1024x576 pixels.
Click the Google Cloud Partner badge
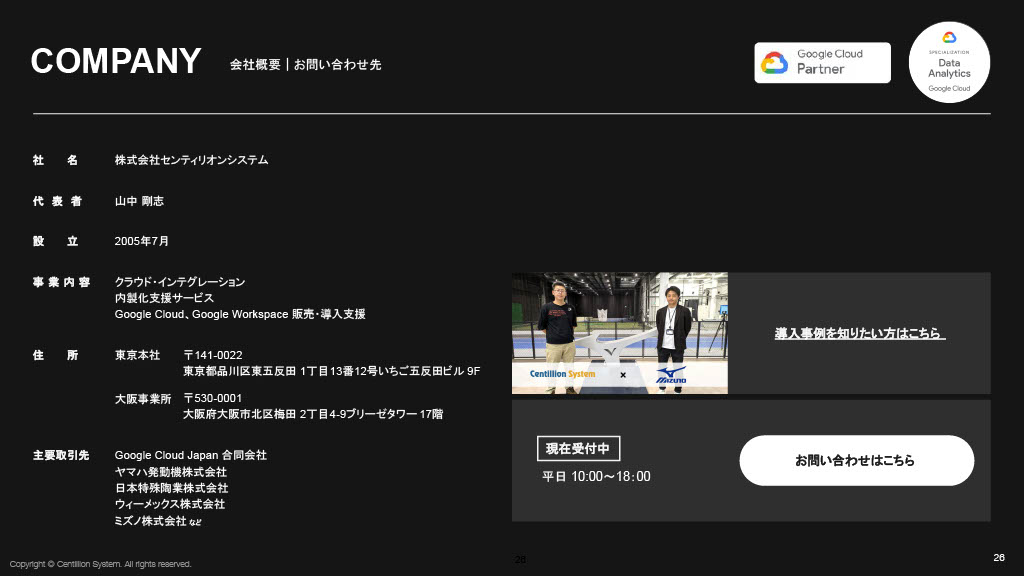pos(822,62)
